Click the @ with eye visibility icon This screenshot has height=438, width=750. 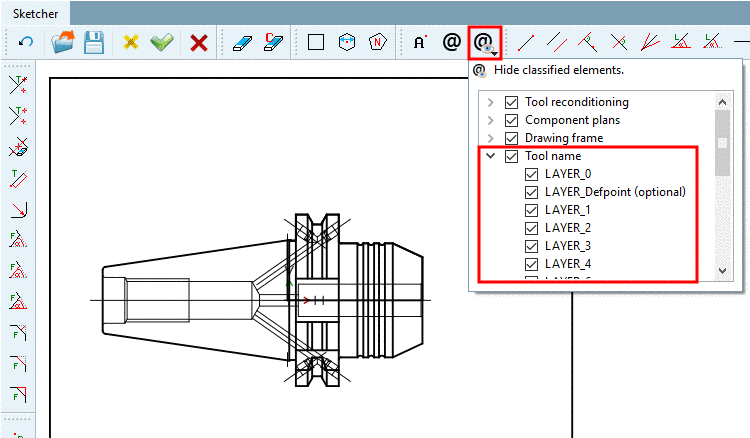point(483,43)
